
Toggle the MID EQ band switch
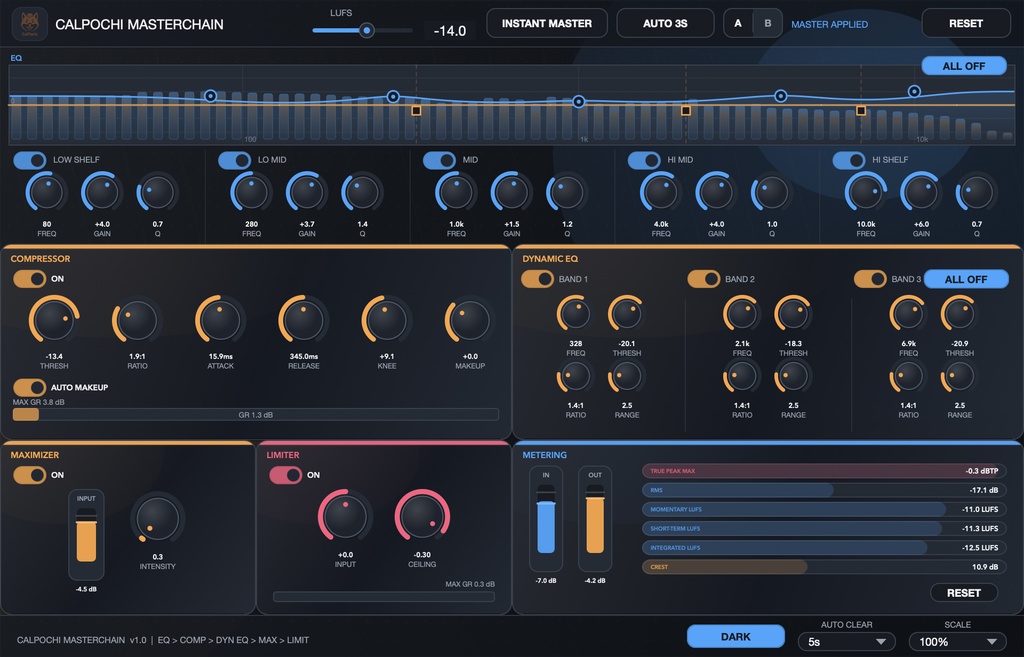click(439, 160)
